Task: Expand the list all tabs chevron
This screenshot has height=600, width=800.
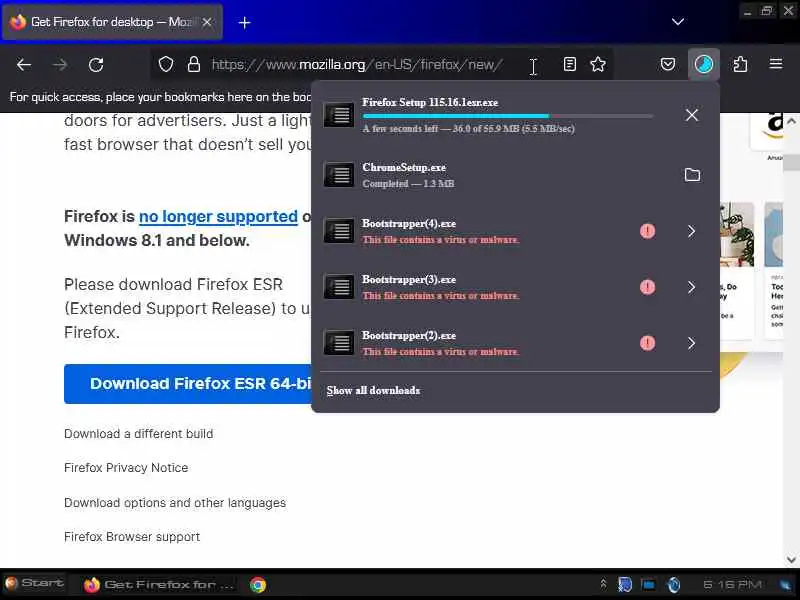Action: (678, 22)
